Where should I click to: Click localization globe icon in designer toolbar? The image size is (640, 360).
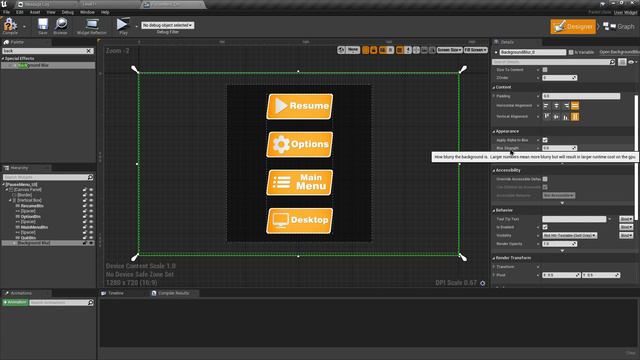tap(341, 50)
